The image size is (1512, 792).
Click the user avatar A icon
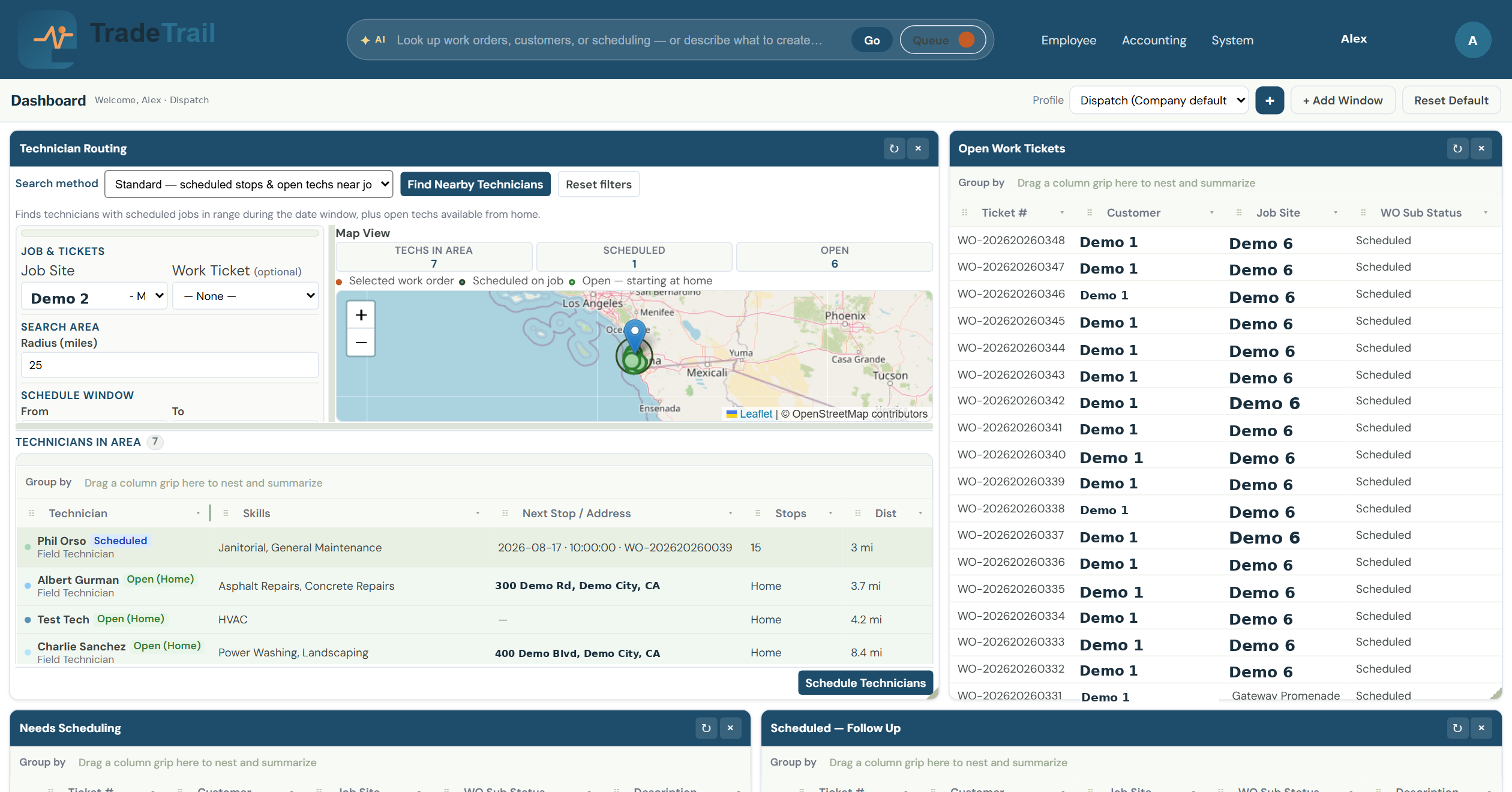1472,40
